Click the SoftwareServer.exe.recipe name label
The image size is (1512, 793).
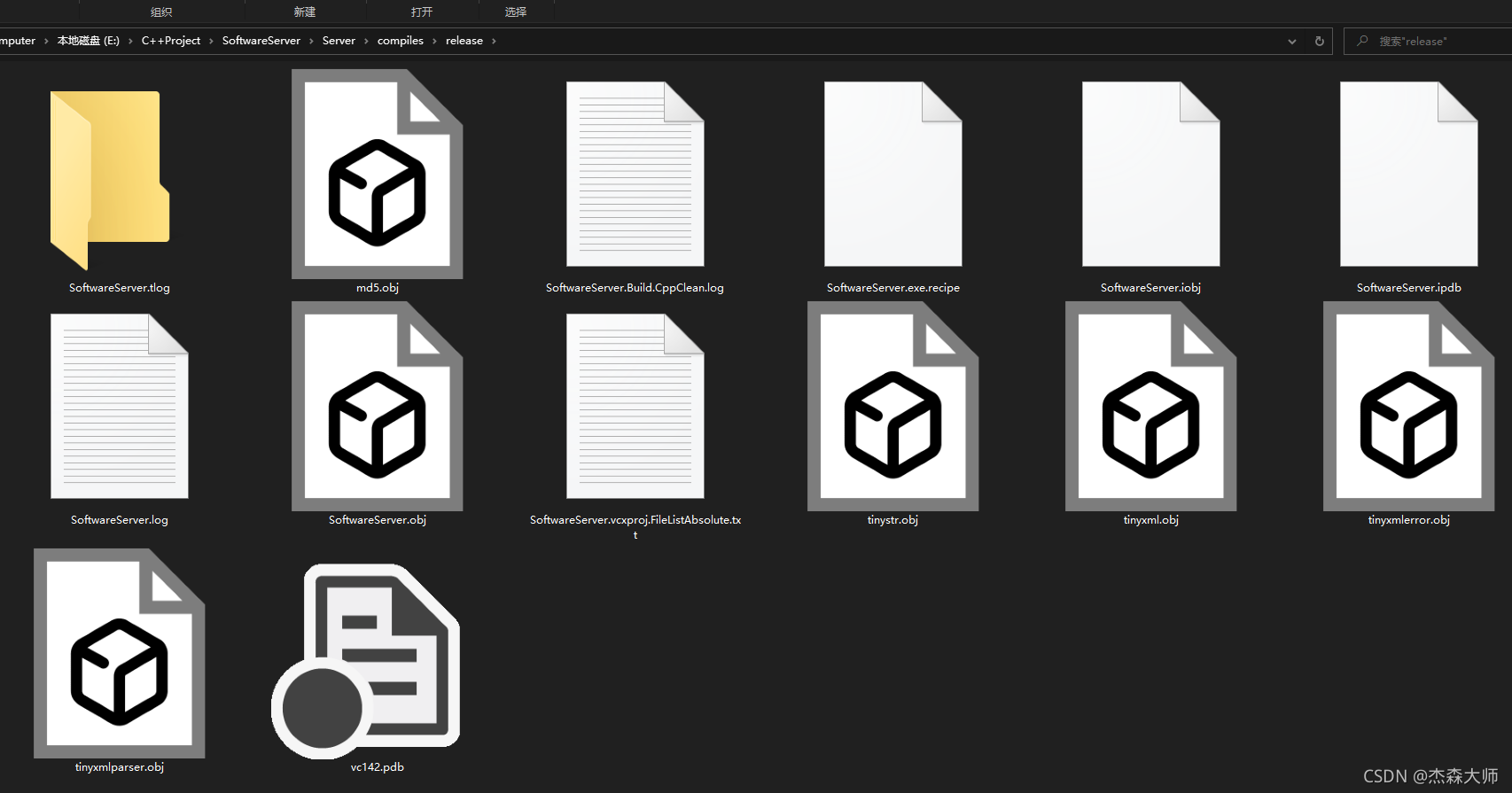[893, 288]
